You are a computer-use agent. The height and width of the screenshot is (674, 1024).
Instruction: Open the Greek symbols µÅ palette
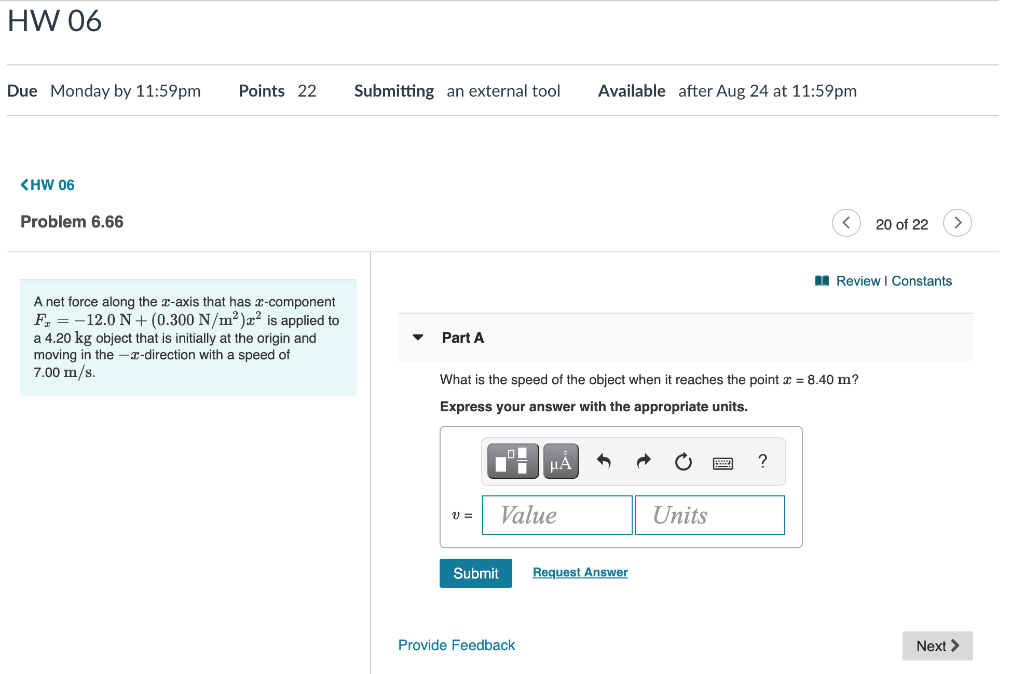[x=560, y=461]
